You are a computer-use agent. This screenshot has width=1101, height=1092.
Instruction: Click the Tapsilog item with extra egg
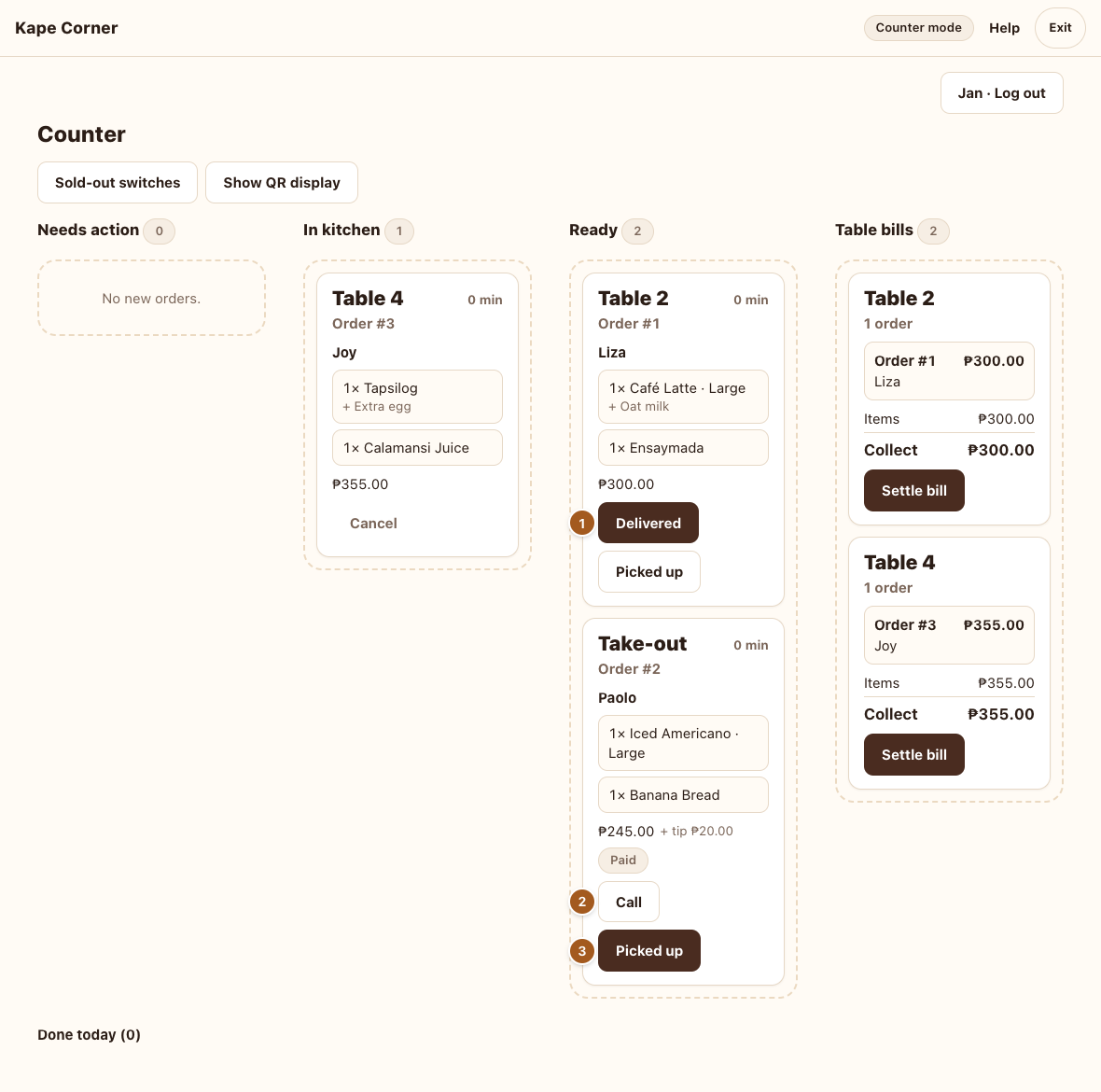[x=417, y=397]
